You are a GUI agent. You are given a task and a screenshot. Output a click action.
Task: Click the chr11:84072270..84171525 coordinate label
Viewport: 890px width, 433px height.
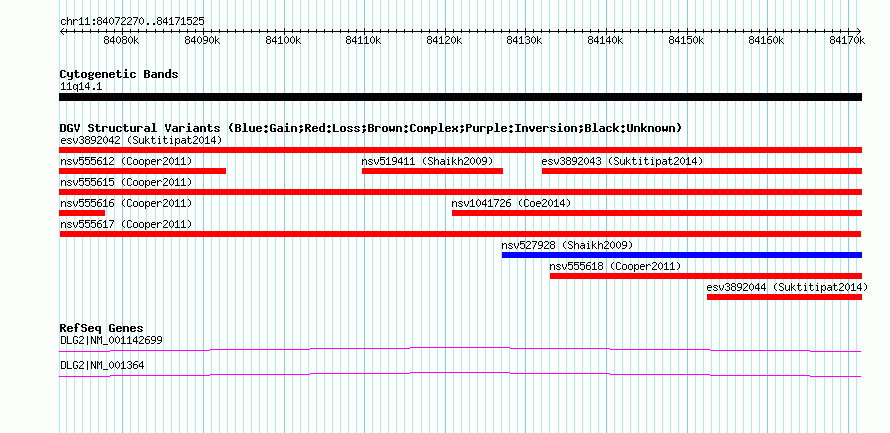132,21
